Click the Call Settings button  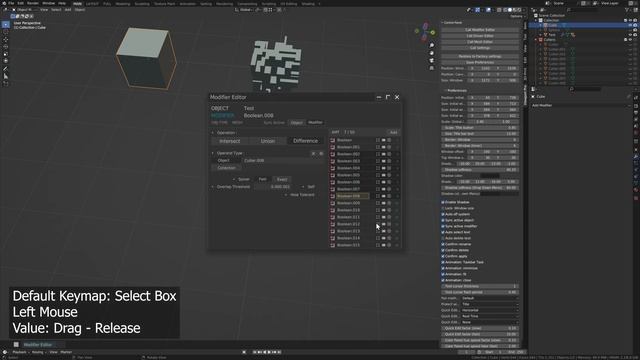click(x=480, y=48)
